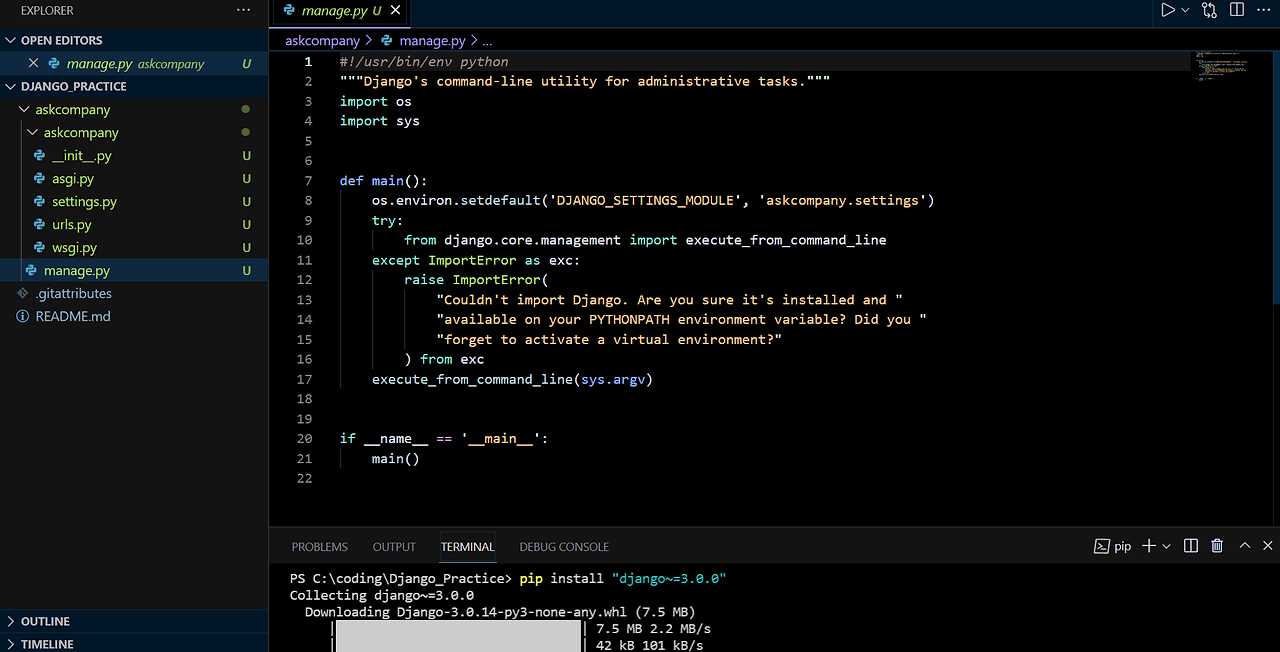
Task: Switch to the DEBUG CONSOLE tab
Action: click(564, 547)
